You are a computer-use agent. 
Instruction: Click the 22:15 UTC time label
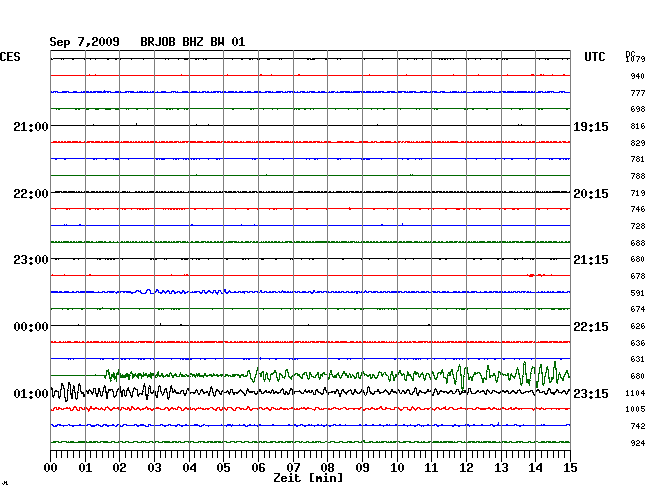[x=591, y=327]
